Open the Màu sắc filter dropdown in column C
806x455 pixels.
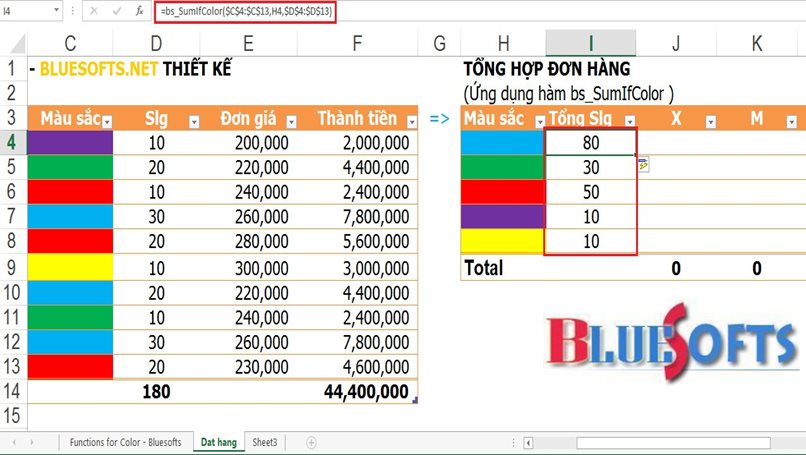pyautogui.click(x=107, y=122)
